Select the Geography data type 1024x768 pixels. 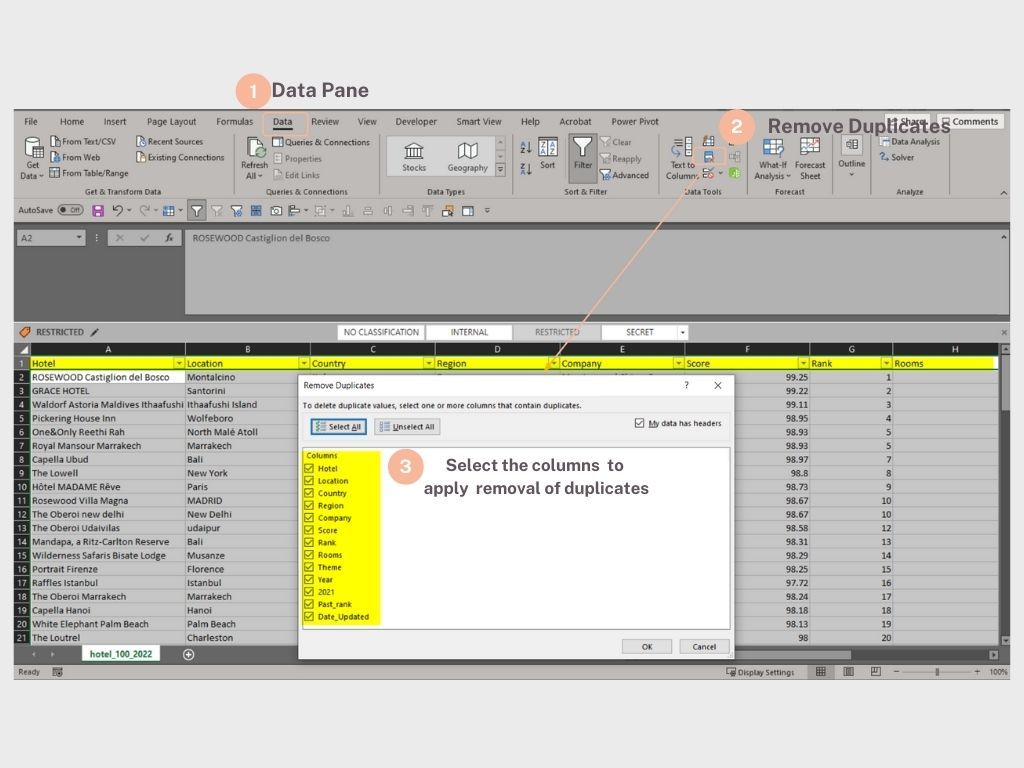(x=468, y=157)
